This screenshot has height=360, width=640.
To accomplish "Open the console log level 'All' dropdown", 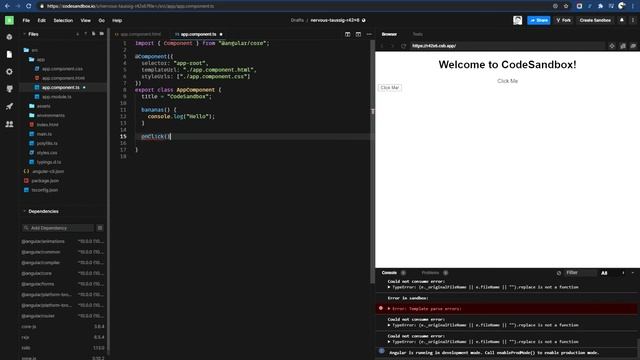I will pyautogui.click(x=604, y=273).
